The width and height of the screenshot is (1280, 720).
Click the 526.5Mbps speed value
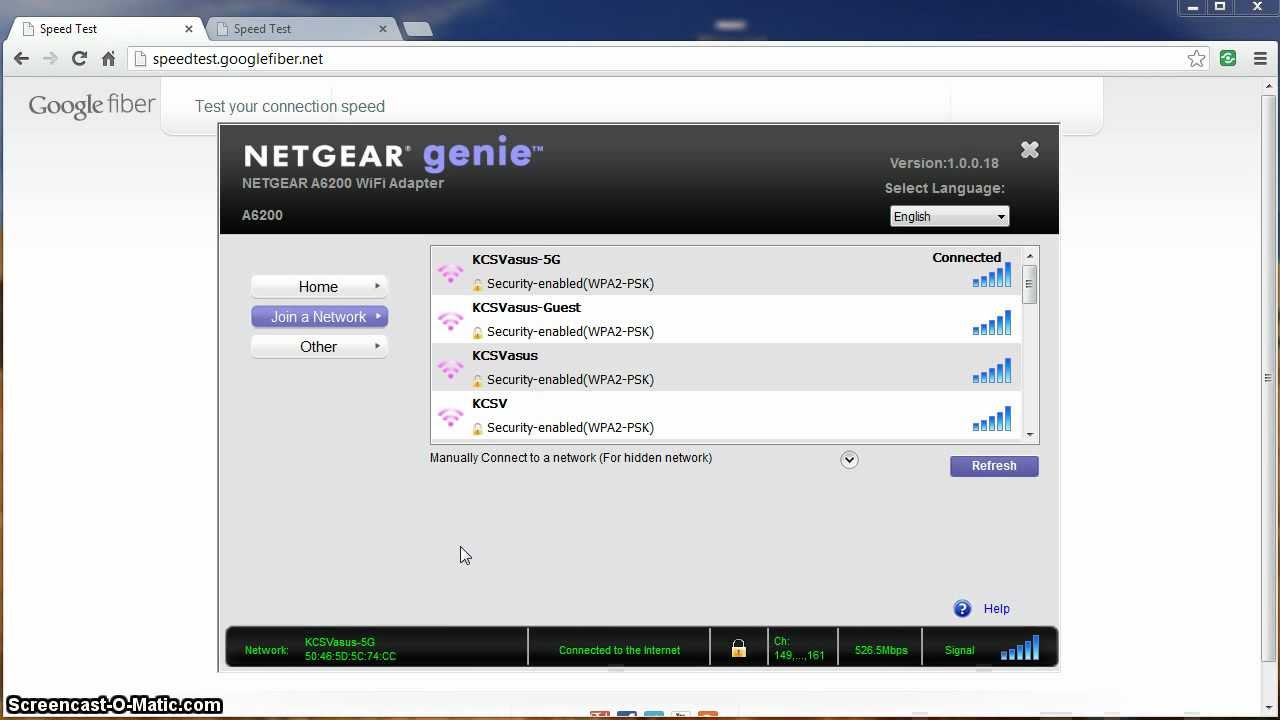tap(881, 650)
